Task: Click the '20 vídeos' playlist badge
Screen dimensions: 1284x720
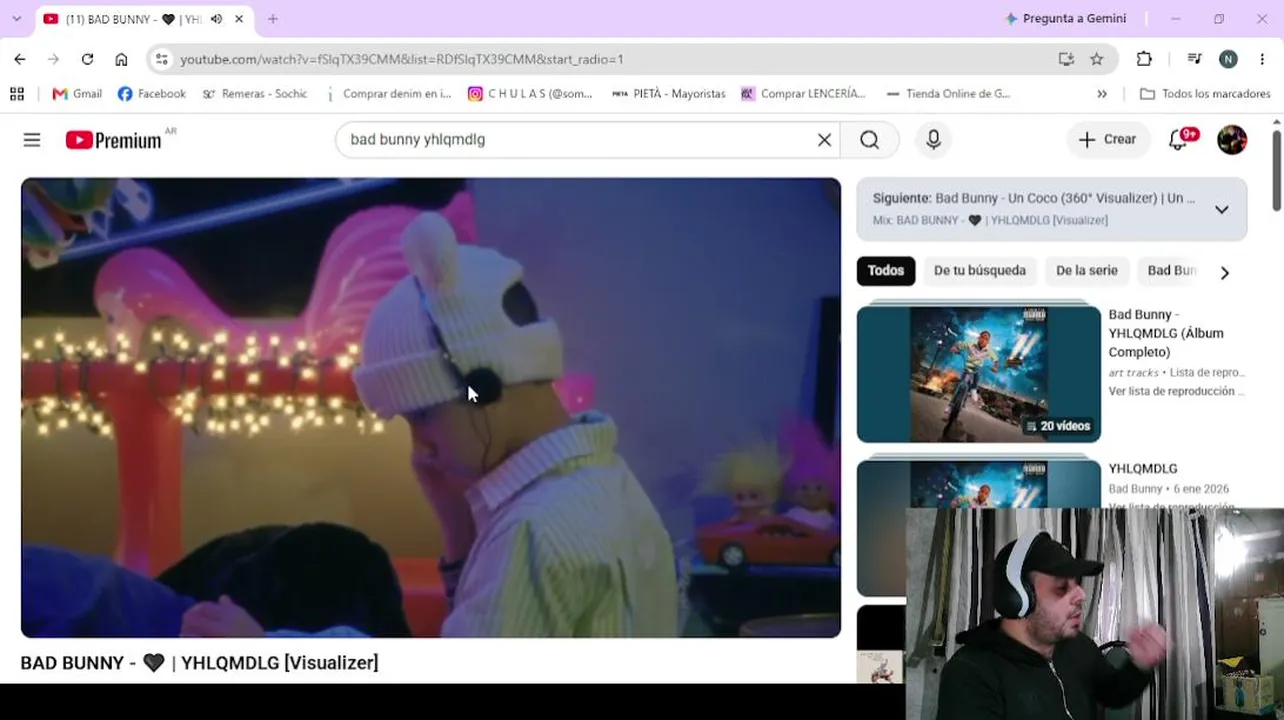Action: click(x=1058, y=426)
